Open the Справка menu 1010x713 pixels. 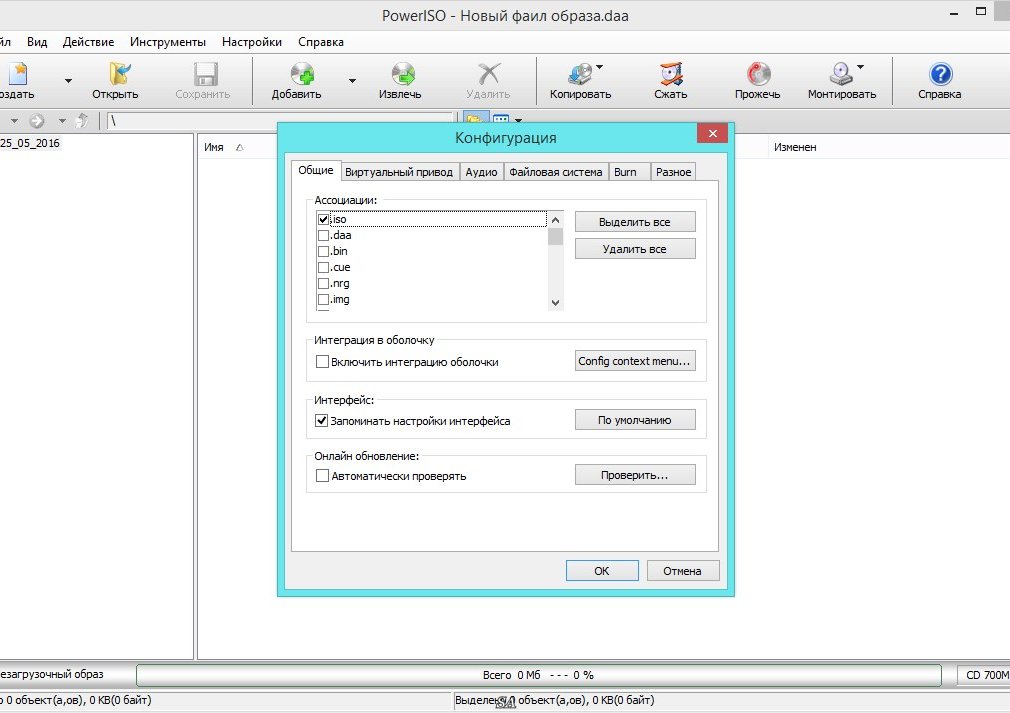point(321,42)
